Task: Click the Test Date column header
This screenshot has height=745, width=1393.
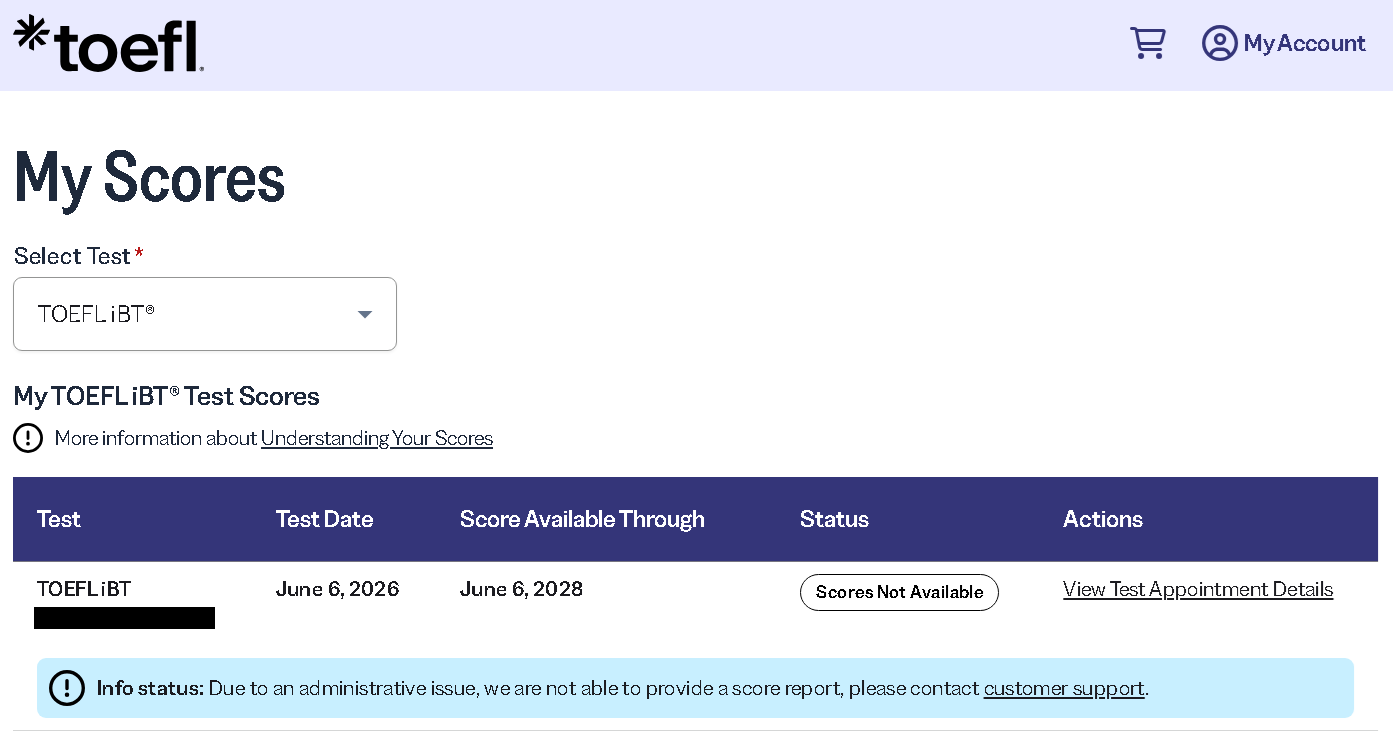Action: tap(324, 519)
